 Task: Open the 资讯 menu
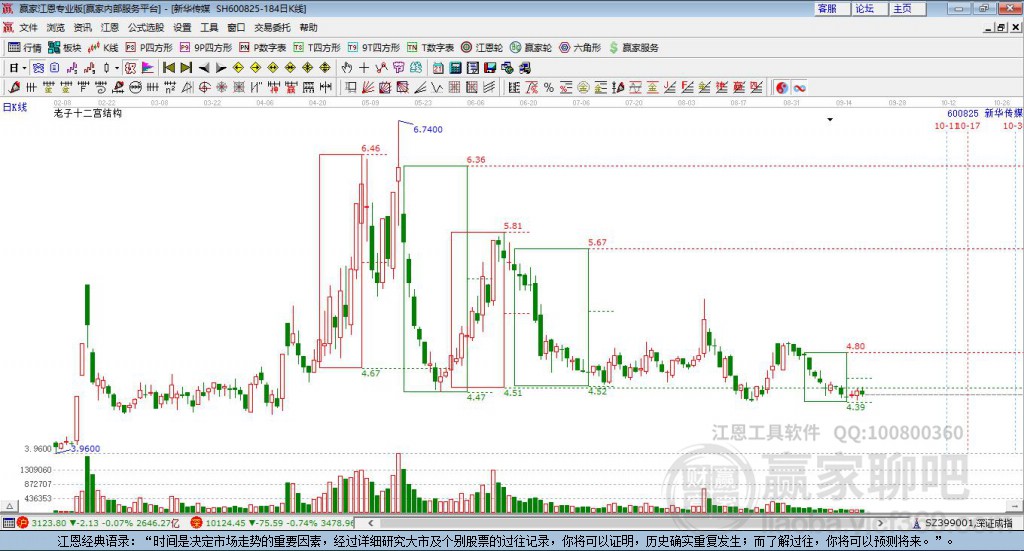pyautogui.click(x=82, y=27)
